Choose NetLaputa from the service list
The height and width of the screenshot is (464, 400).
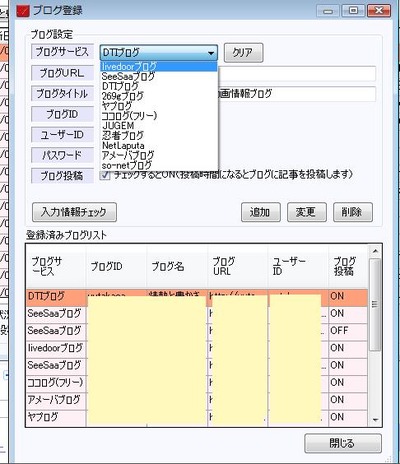159,146
